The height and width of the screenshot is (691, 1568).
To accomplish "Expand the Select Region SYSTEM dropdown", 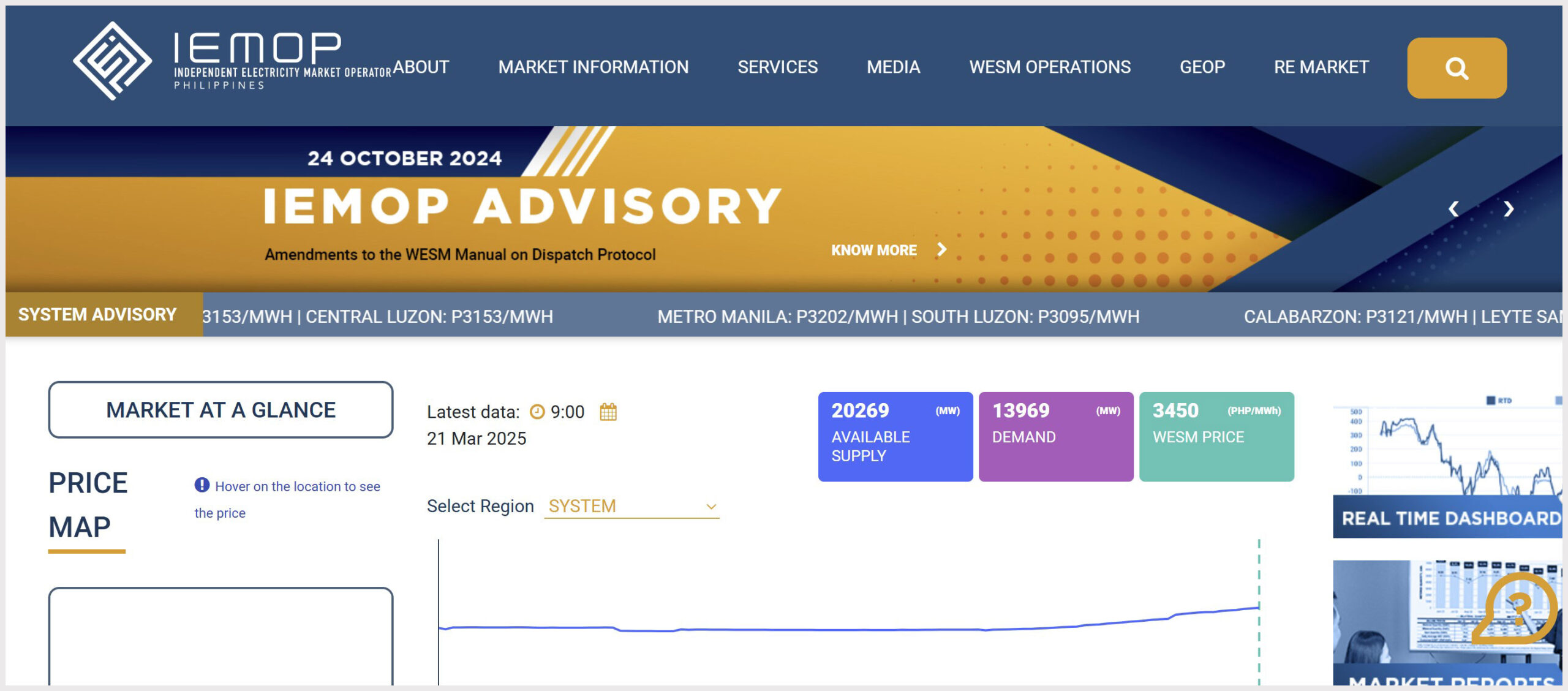I will point(631,507).
